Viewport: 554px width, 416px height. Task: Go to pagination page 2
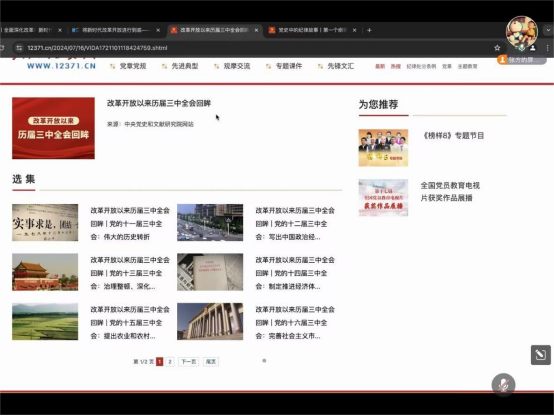point(170,362)
